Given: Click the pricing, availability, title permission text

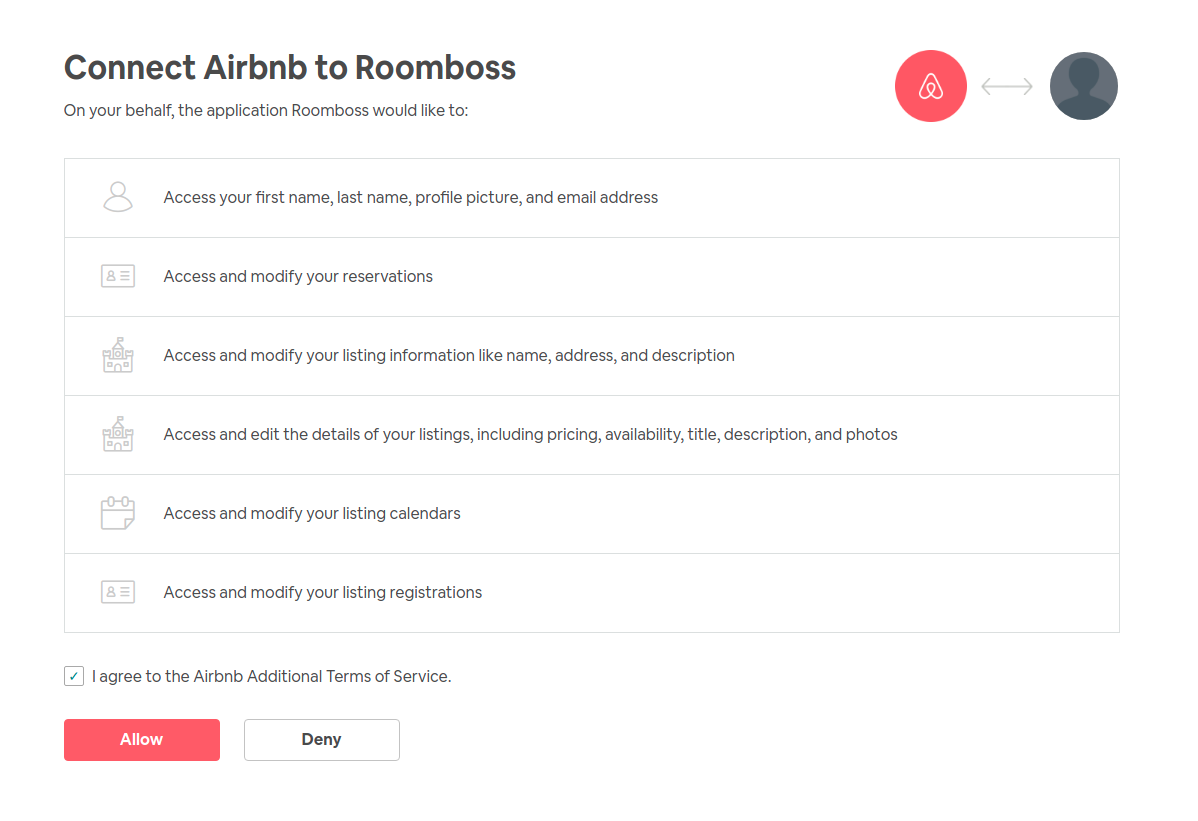Looking at the screenshot, I should click(530, 434).
